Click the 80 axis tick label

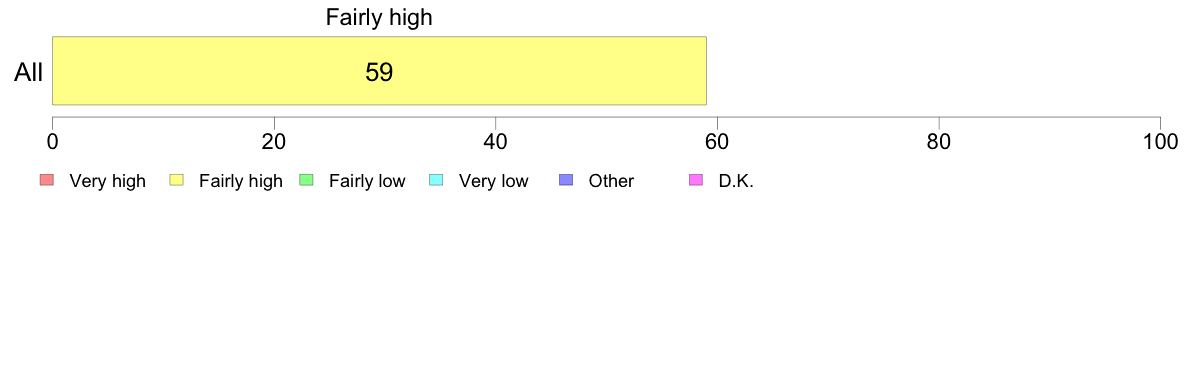939,142
